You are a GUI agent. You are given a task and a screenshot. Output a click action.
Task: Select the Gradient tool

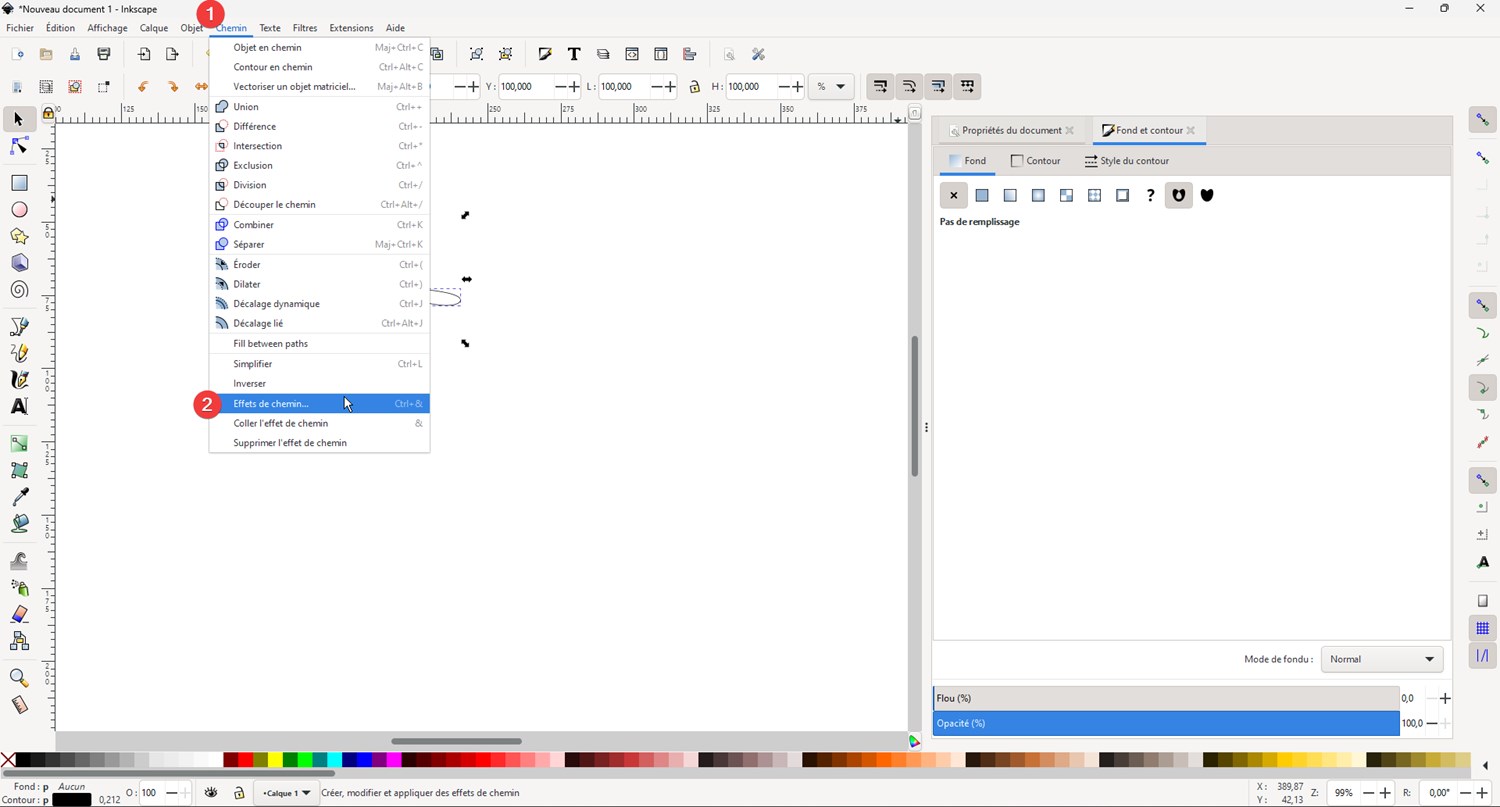(x=18, y=443)
